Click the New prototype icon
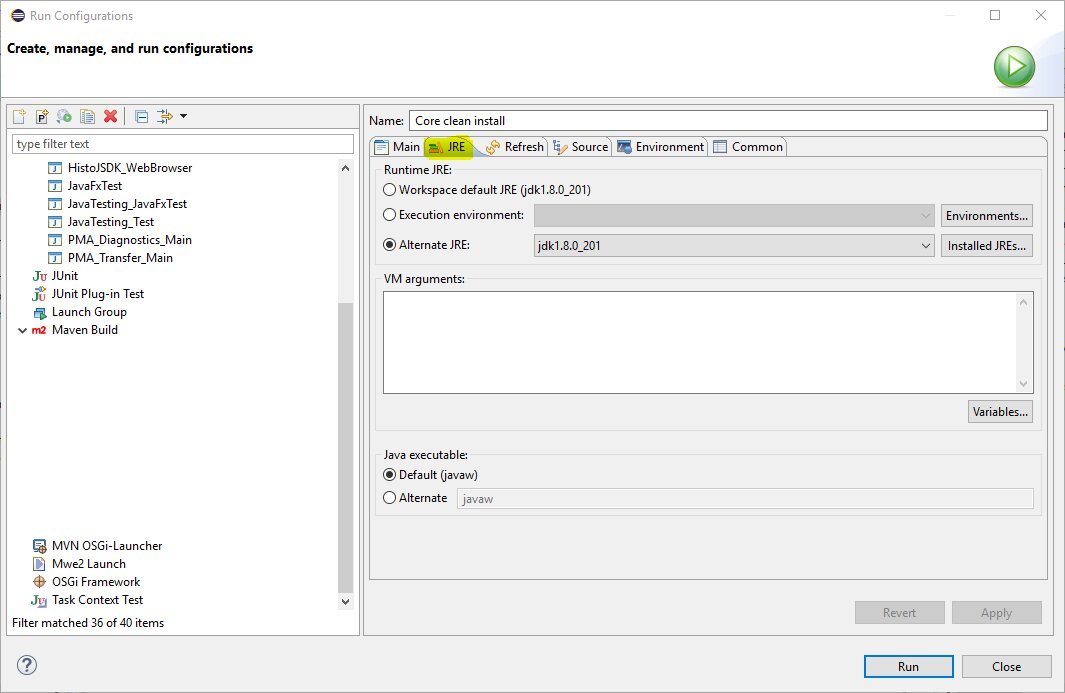Image resolution: width=1065 pixels, height=693 pixels. click(x=42, y=116)
